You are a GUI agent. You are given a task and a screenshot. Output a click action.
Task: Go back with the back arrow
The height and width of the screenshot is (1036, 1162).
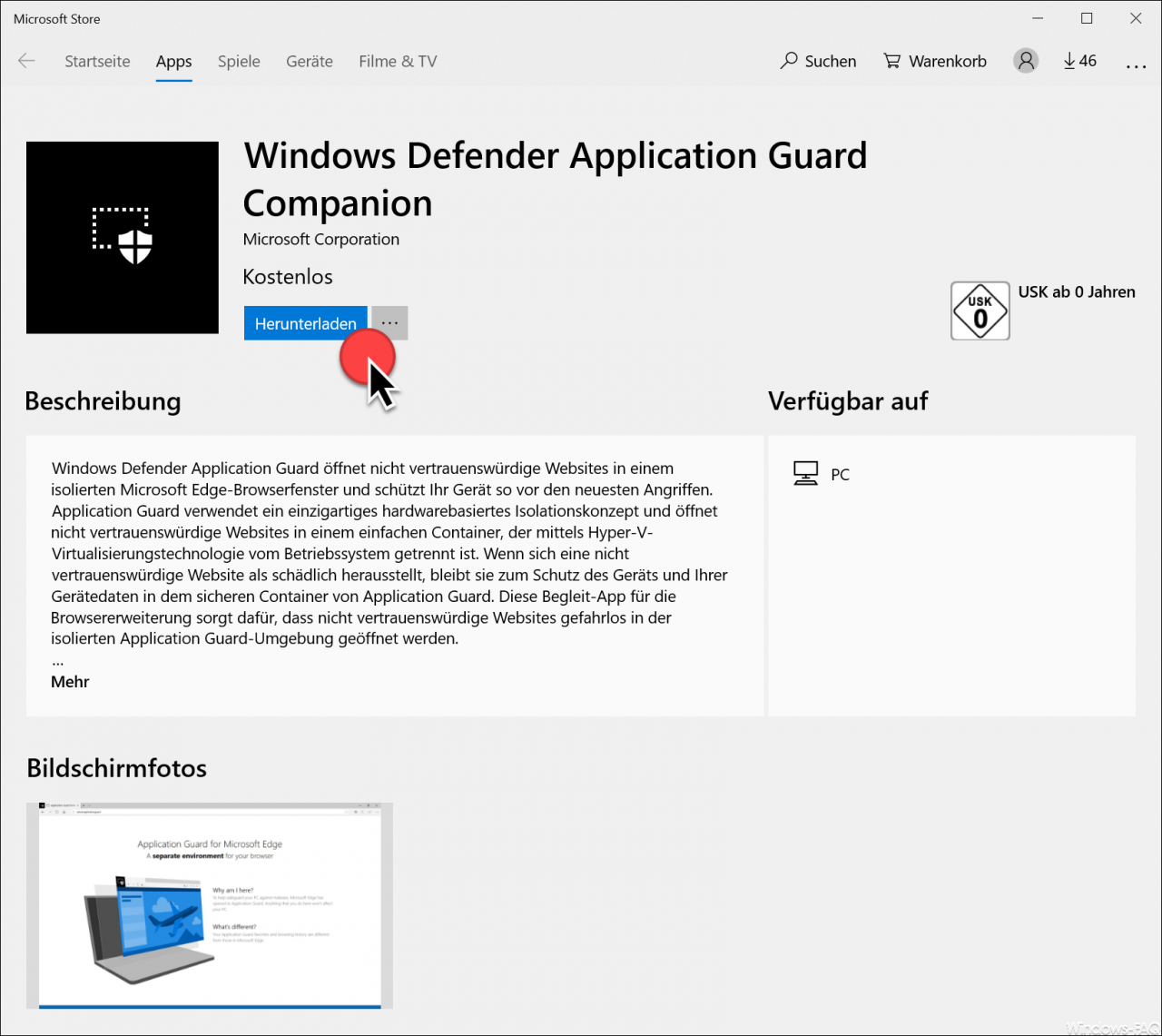[26, 61]
